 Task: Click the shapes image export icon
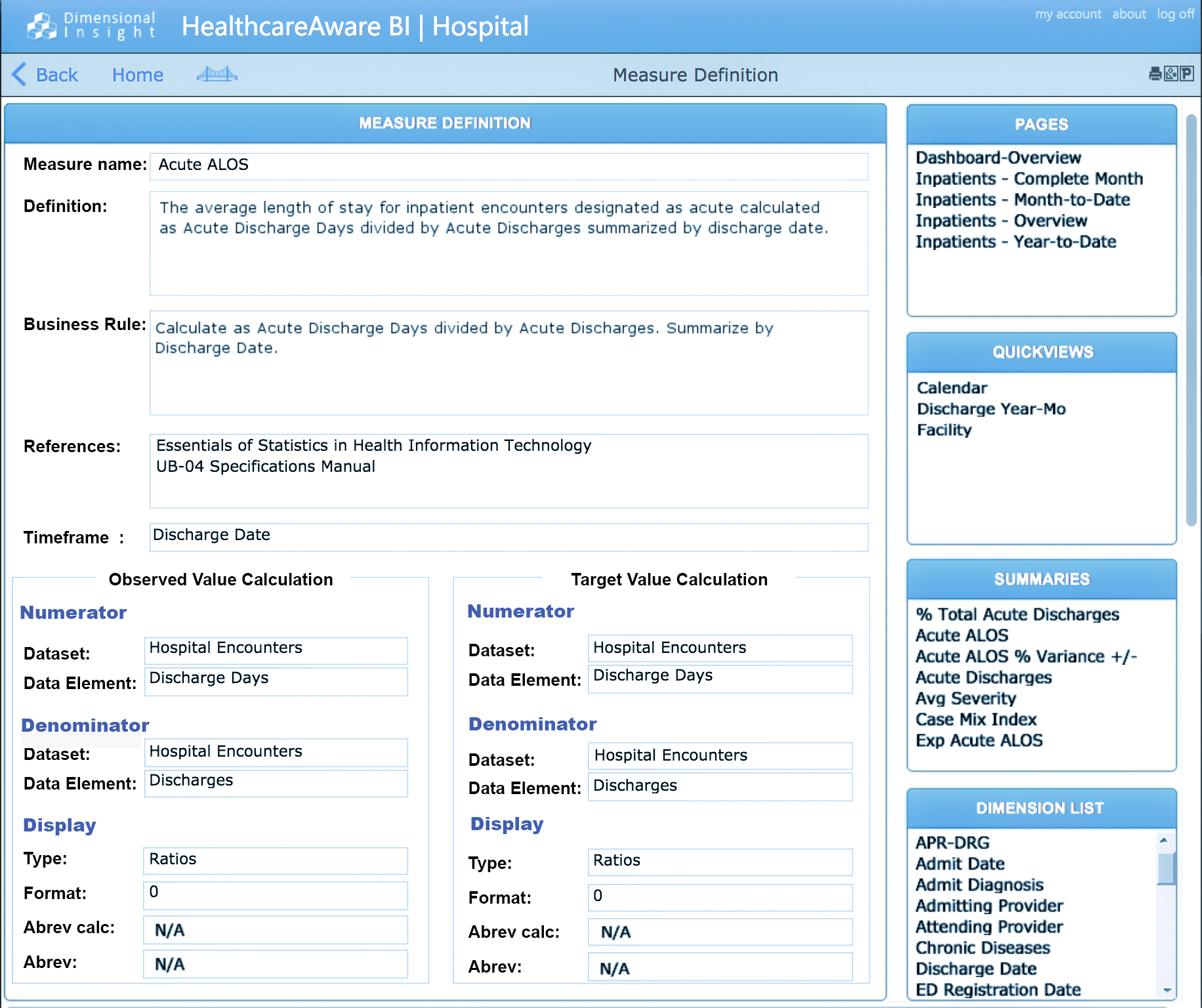1171,74
